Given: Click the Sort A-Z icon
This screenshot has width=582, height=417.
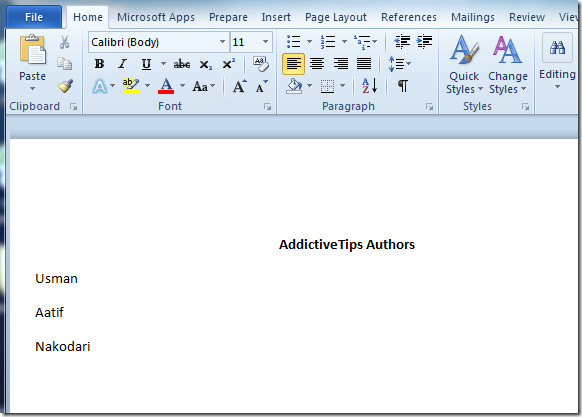Looking at the screenshot, I should [x=370, y=86].
